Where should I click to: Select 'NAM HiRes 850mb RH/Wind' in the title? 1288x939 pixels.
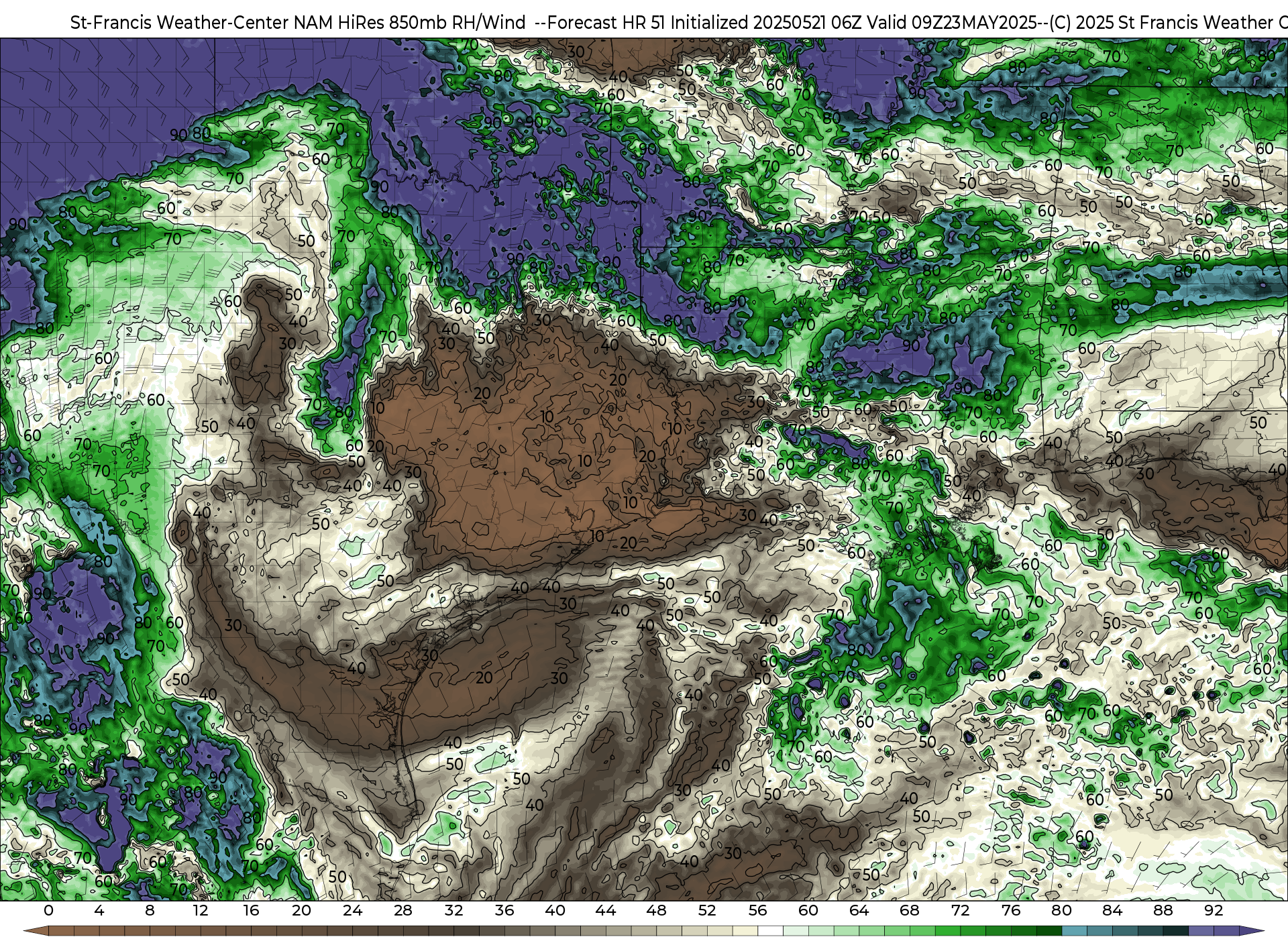pos(409,23)
